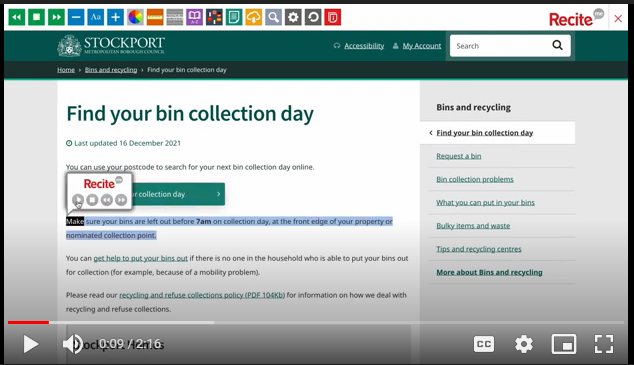Screen dimensions: 634x365
Task: Decrease text size with the minus icon
Action: (76, 17)
